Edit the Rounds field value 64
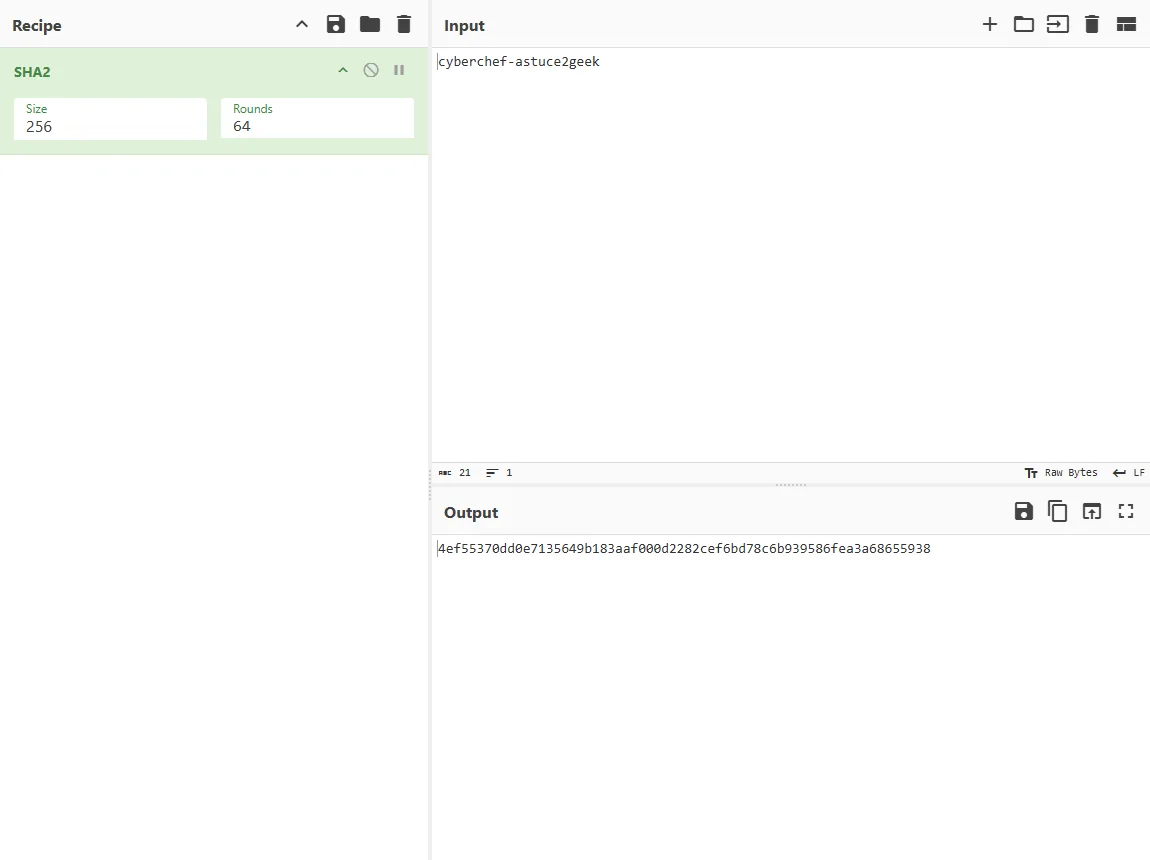The height and width of the screenshot is (860, 1150). pyautogui.click(x=318, y=118)
